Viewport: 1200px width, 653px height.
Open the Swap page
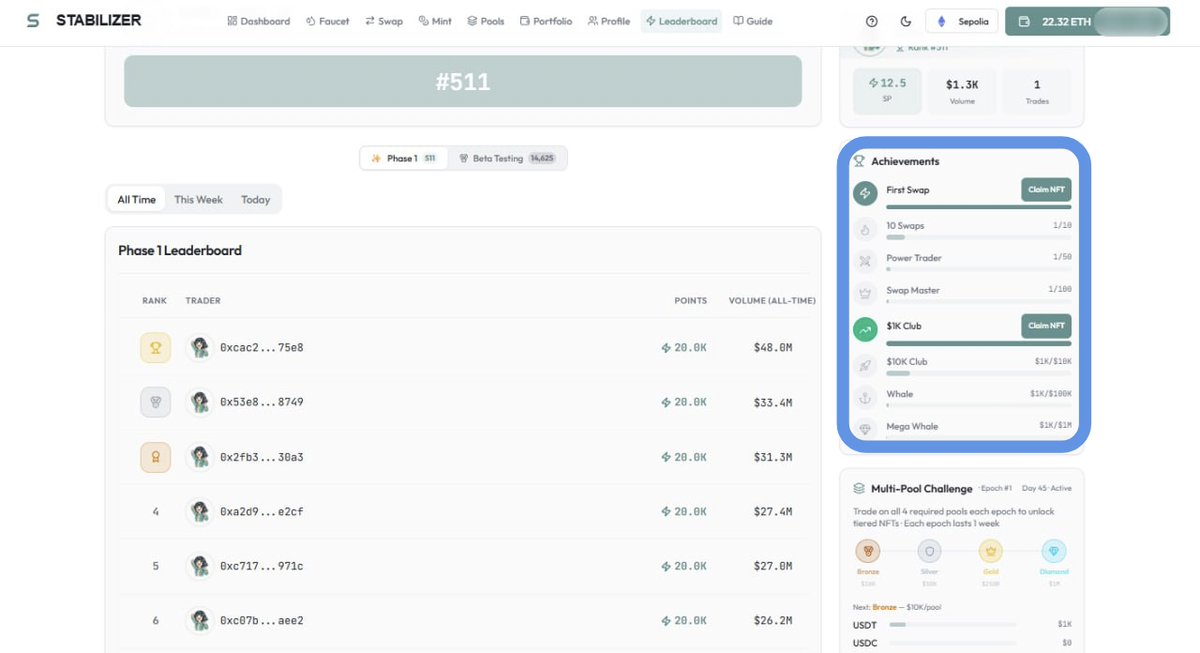click(x=384, y=21)
